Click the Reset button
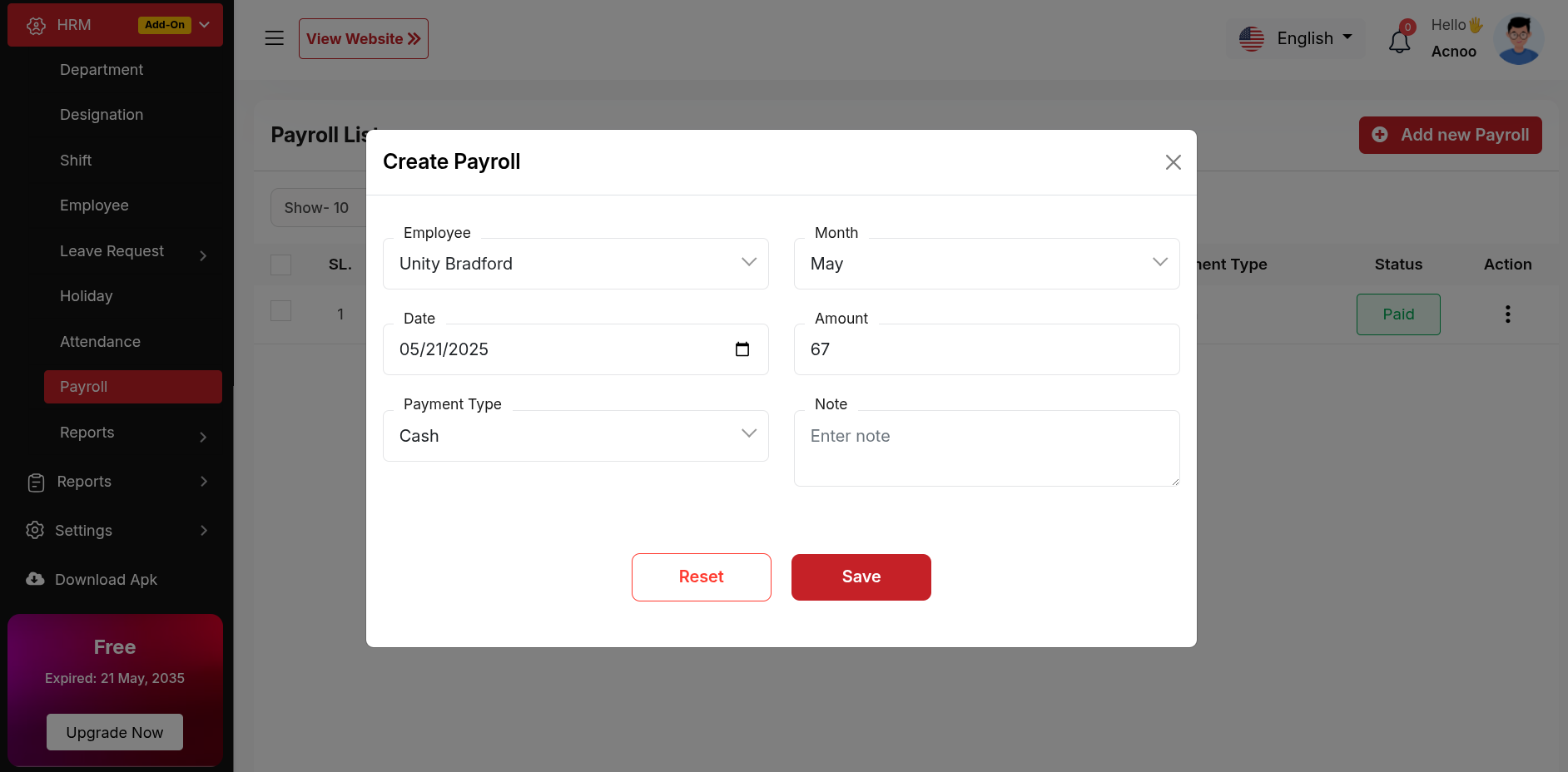Viewport: 1568px width, 772px height. pos(701,577)
